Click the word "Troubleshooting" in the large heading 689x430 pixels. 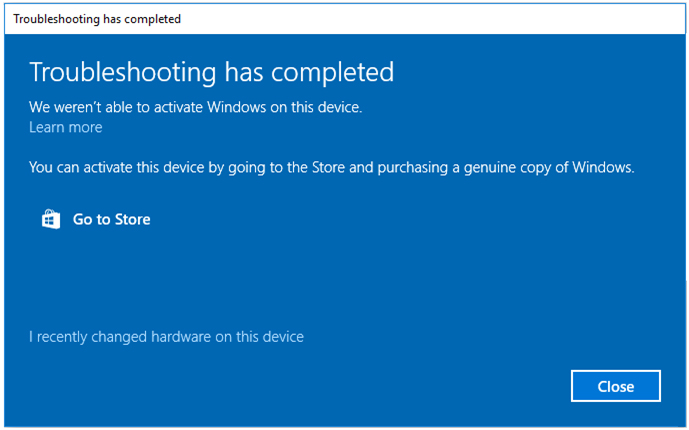coord(123,72)
